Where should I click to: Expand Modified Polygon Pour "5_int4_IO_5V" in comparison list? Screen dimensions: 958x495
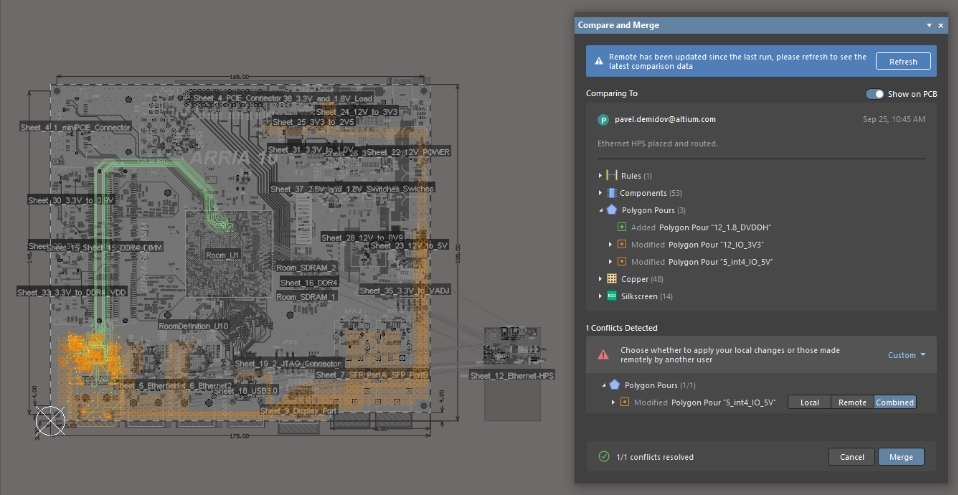(610, 262)
